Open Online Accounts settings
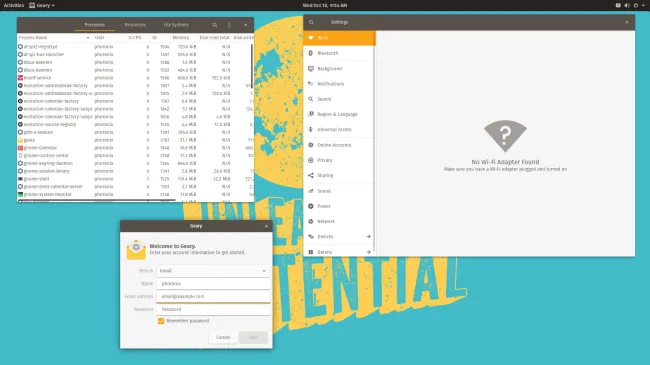 (x=340, y=145)
